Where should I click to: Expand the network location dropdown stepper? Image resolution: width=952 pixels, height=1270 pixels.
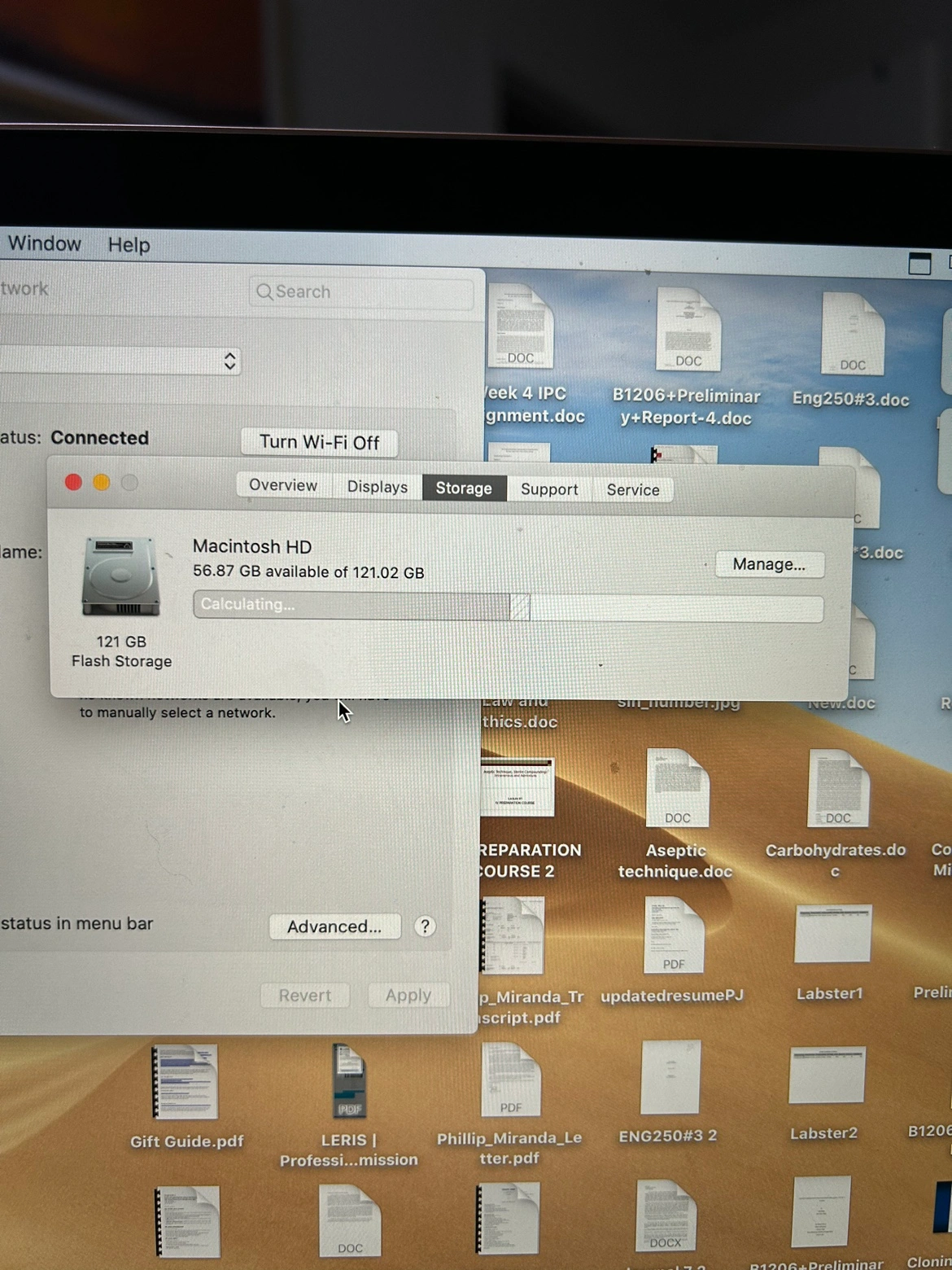[x=229, y=361]
